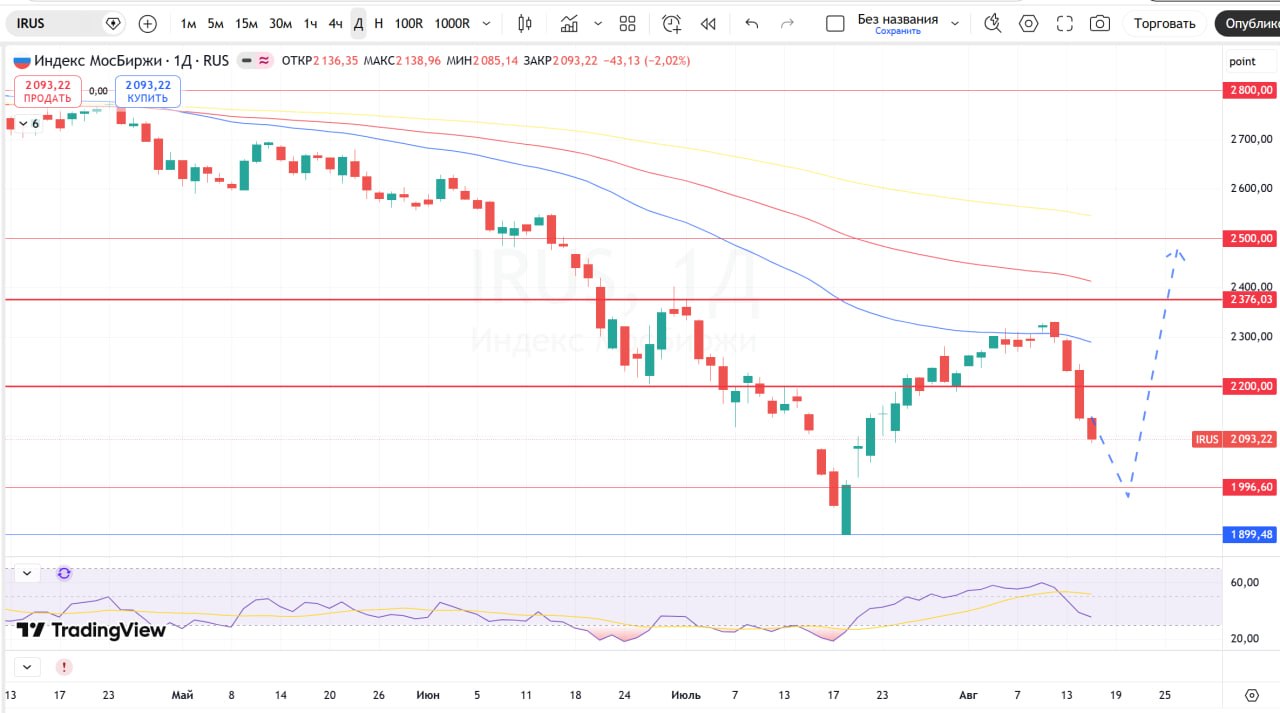
Task: Select the 15м timeframe
Action: point(246,23)
